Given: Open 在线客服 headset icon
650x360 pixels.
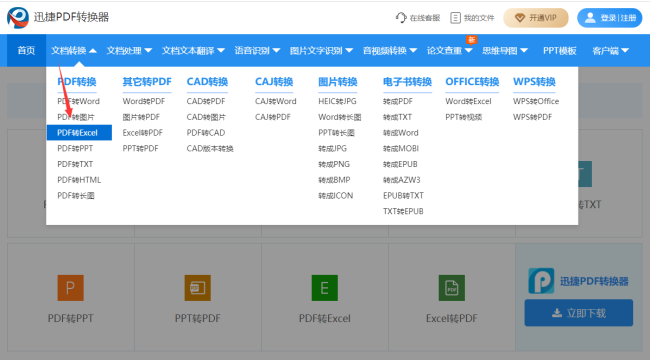Looking at the screenshot, I should point(401,18).
